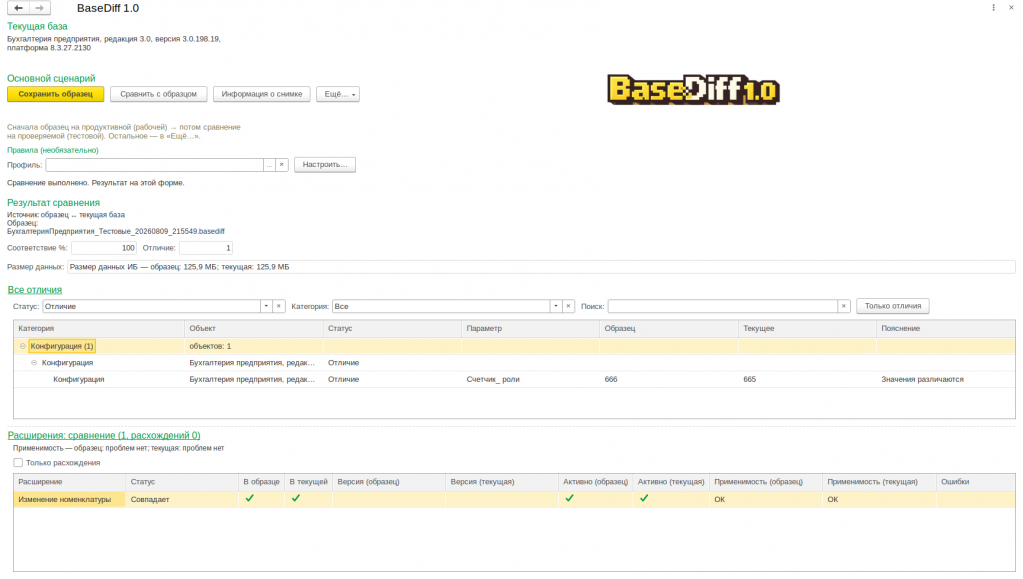Click OK in Применимость (образец) column

(720, 499)
